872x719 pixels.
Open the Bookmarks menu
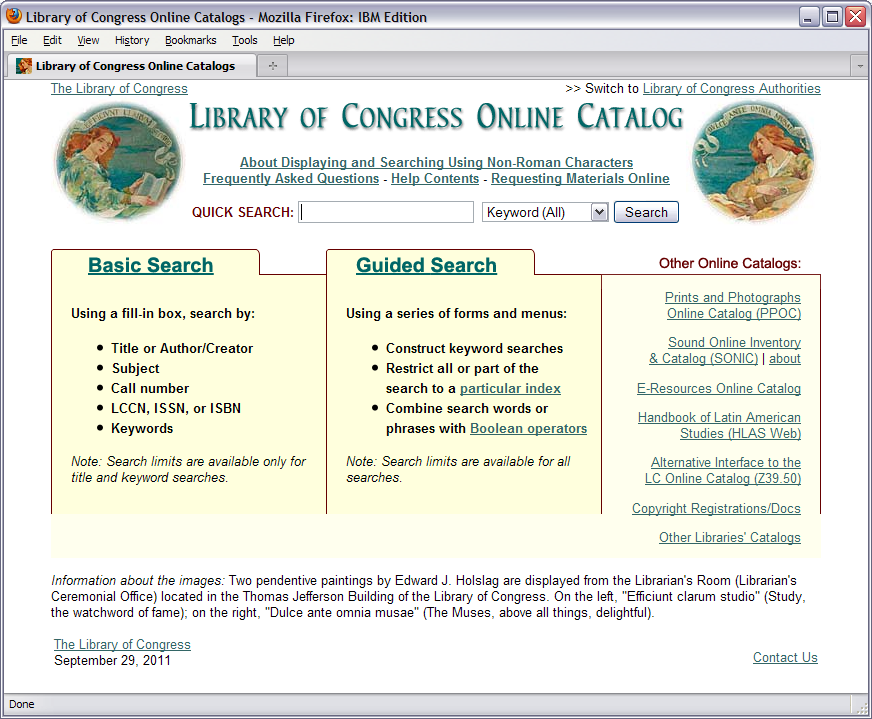coord(190,40)
